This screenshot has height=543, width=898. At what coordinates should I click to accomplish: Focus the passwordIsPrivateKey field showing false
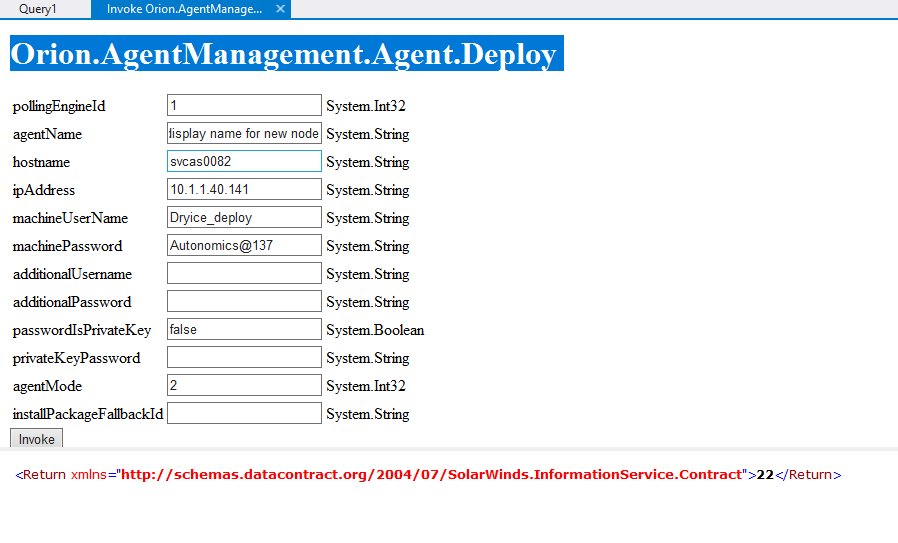[x=244, y=329]
